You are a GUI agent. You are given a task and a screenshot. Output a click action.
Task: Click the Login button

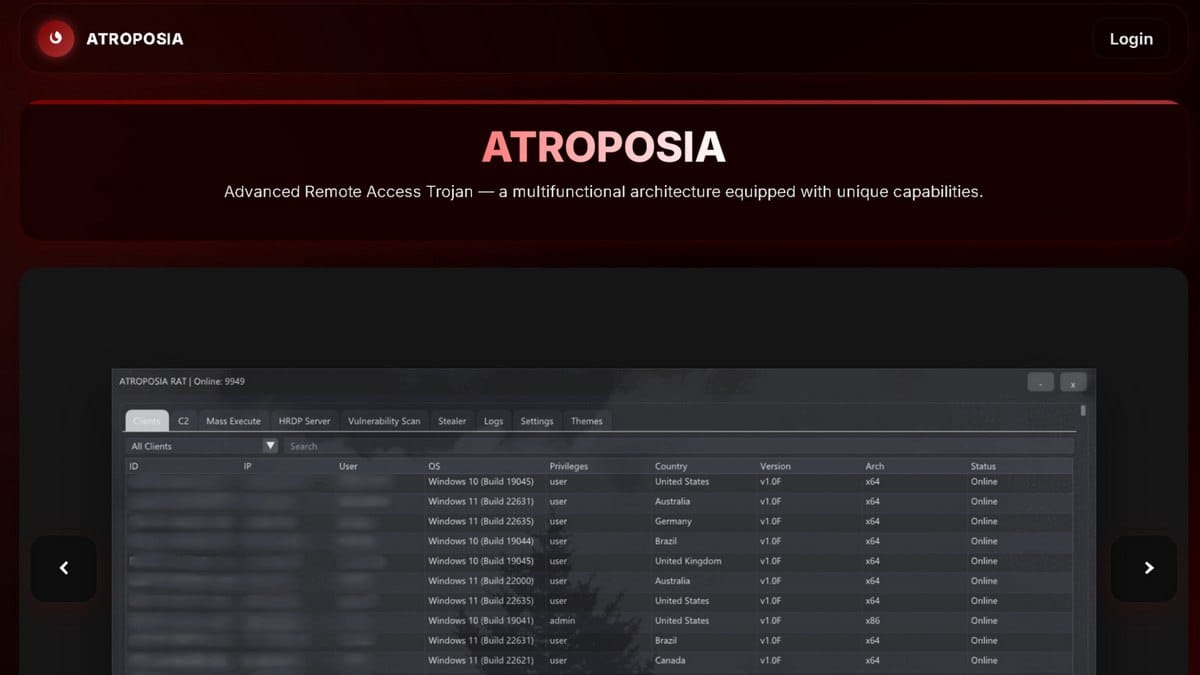[x=1131, y=38]
